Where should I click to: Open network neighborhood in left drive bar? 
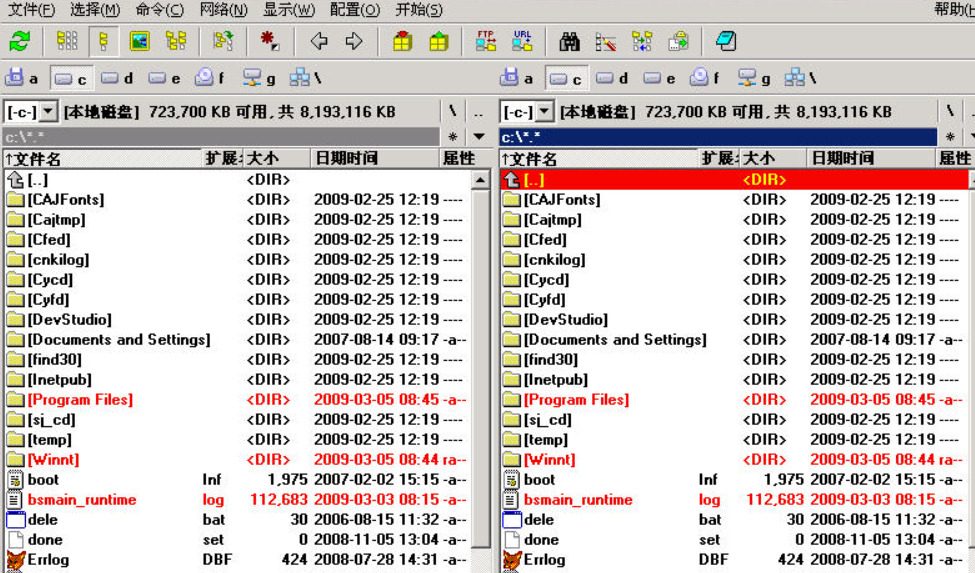306,78
